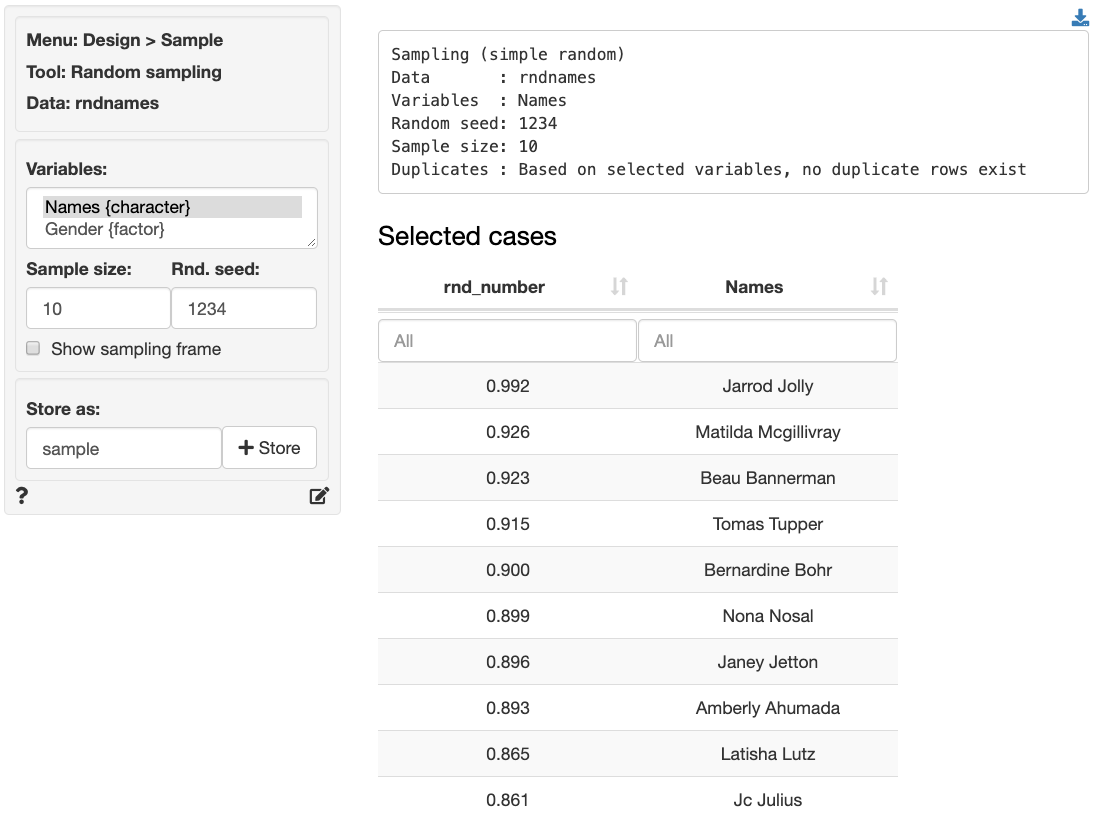Screen dimensions: 1094x822
Task: Open the help question mark icon
Action: [22, 495]
